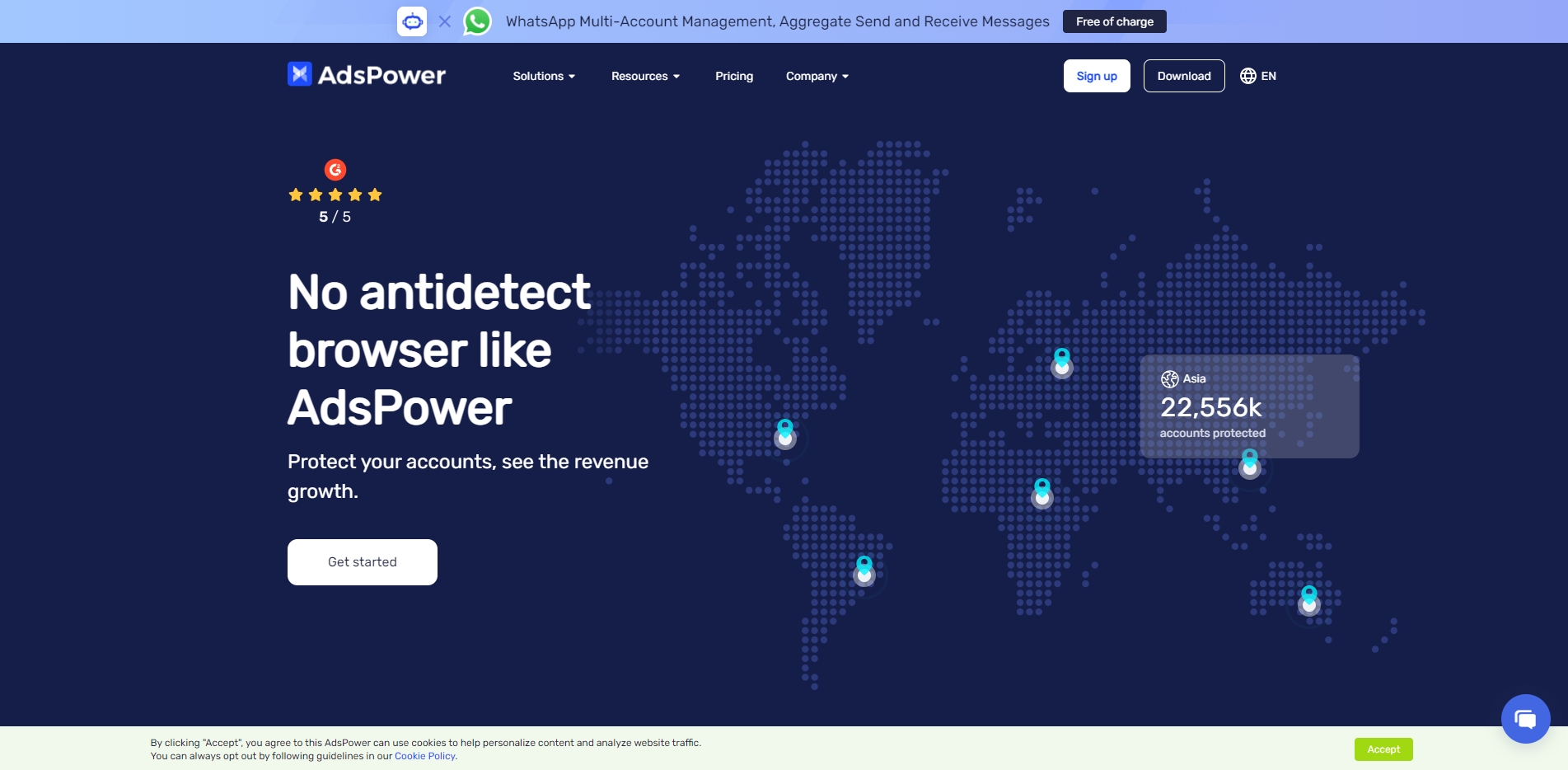1568x770 pixels.
Task: Click the WhatsApp Multi-Account Management banner text
Action: (778, 21)
